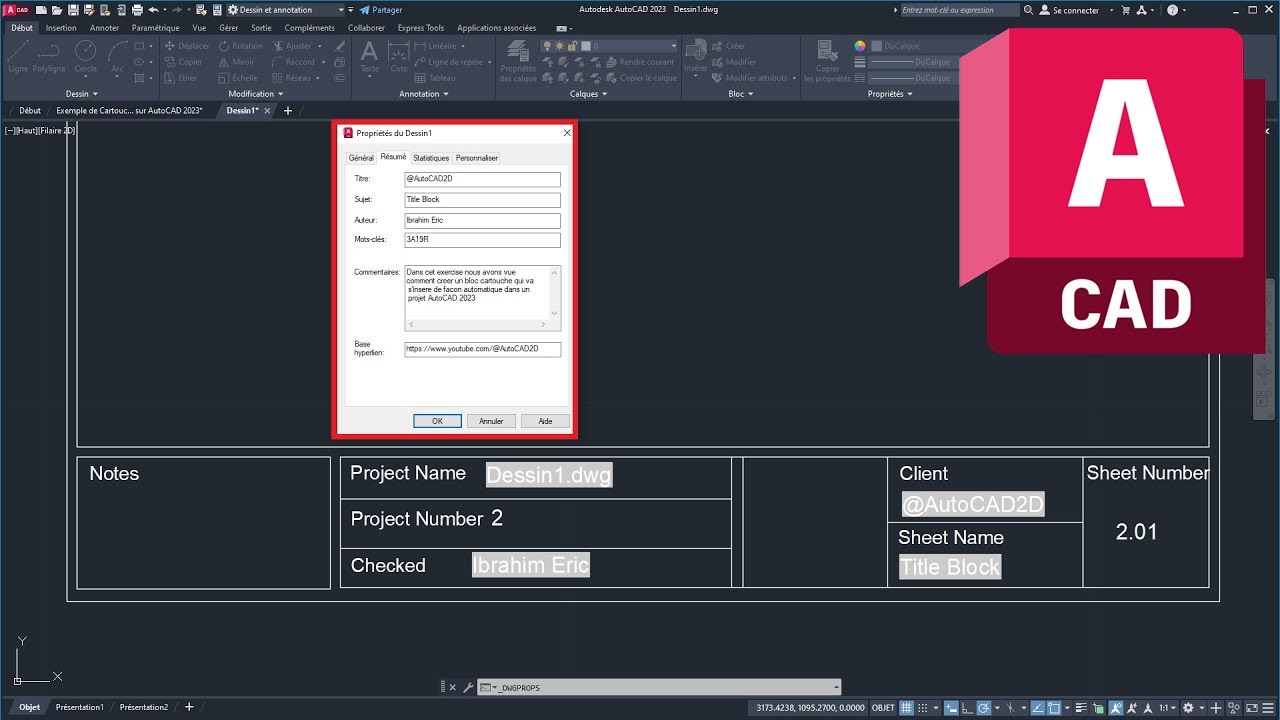Toggle polar tracking
The height and width of the screenshot is (720, 1280).
click(x=984, y=708)
